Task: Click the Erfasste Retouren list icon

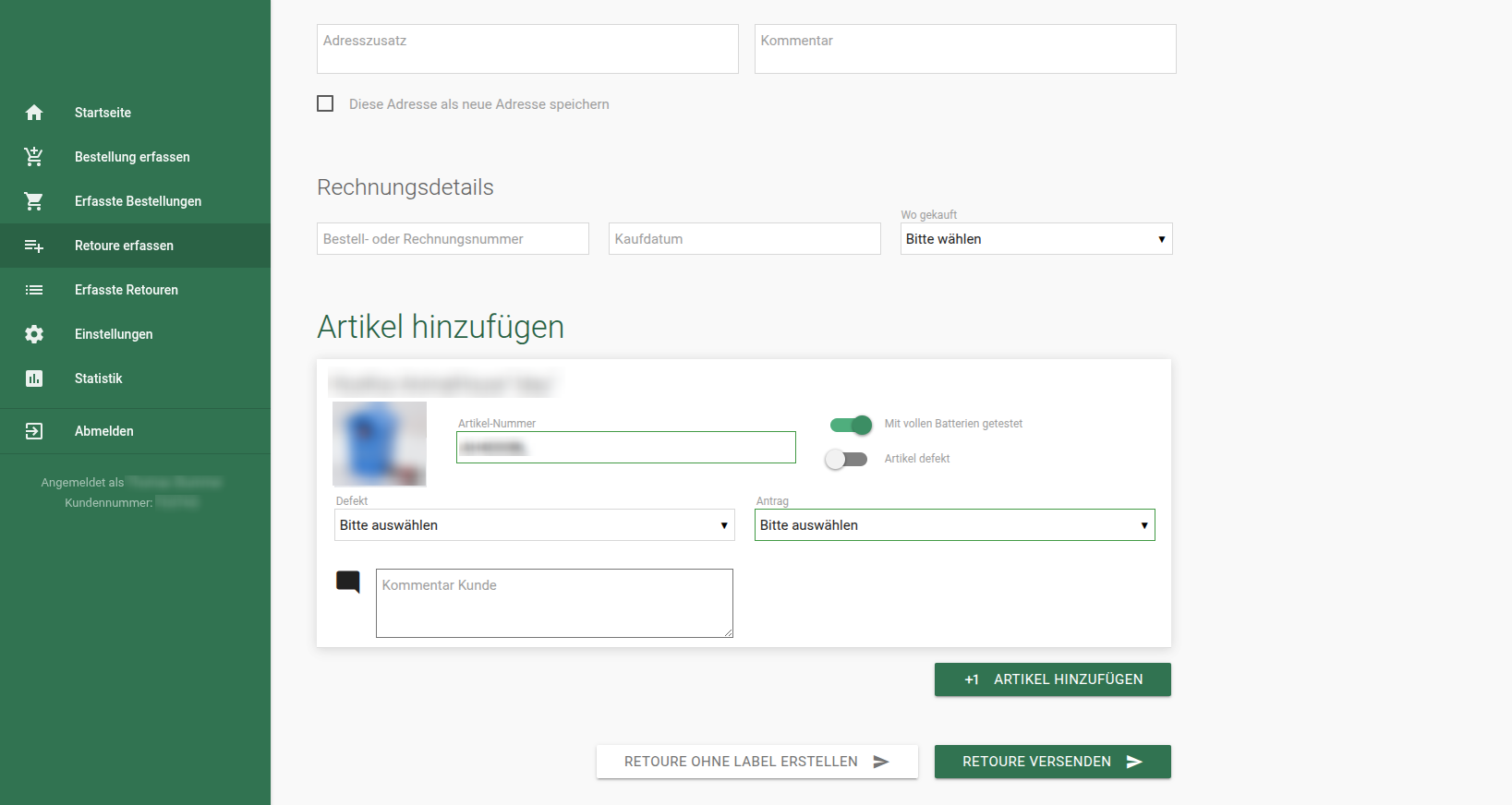Action: click(x=34, y=290)
